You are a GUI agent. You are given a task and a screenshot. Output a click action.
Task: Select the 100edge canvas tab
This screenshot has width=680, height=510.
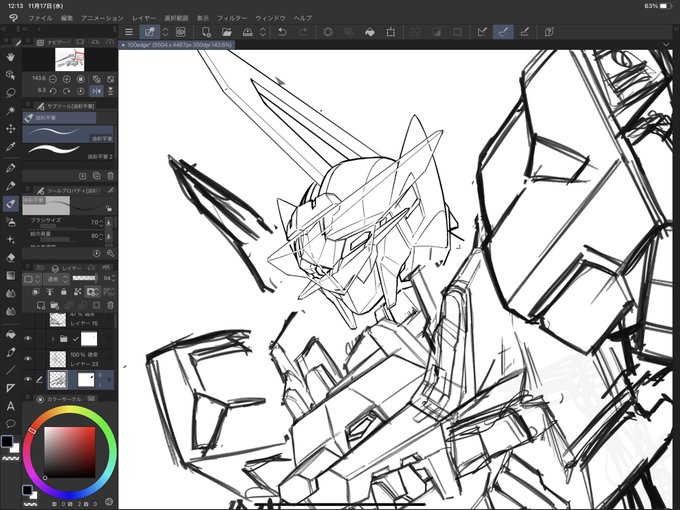point(177,45)
